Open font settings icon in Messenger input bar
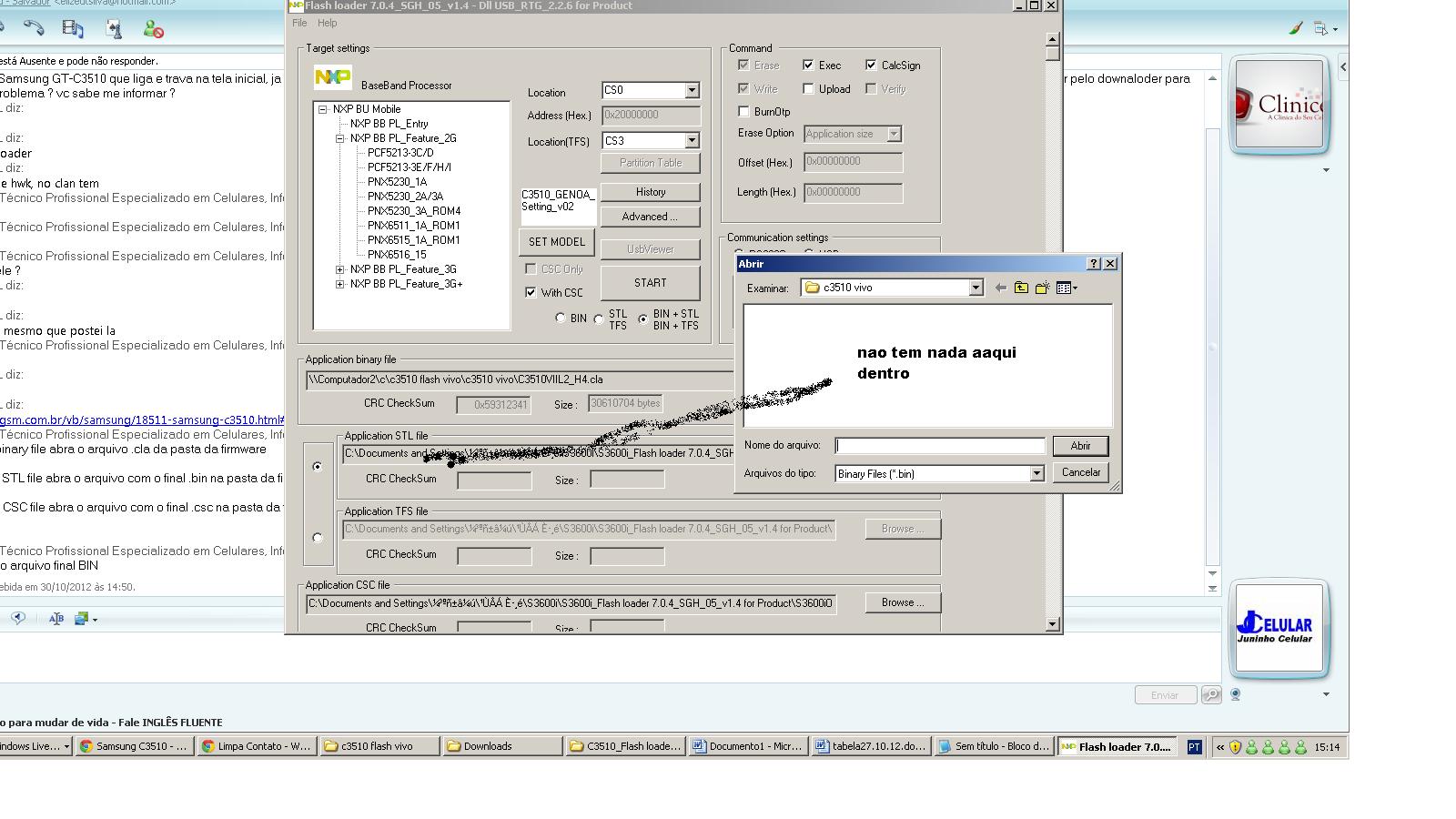Image resolution: width=1456 pixels, height=819 pixels. click(56, 618)
